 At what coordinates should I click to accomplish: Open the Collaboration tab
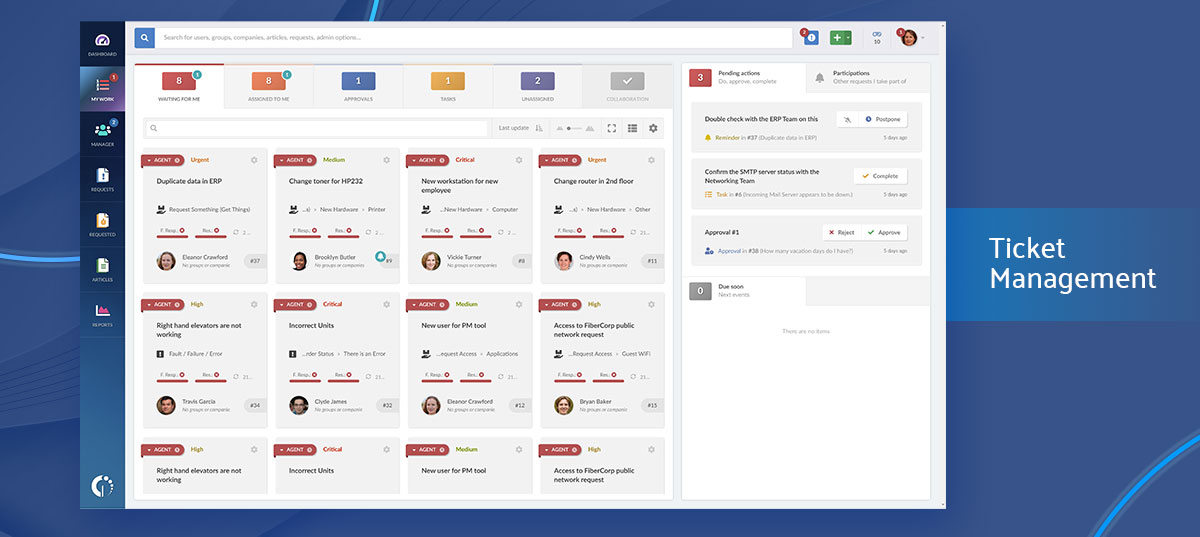point(627,86)
